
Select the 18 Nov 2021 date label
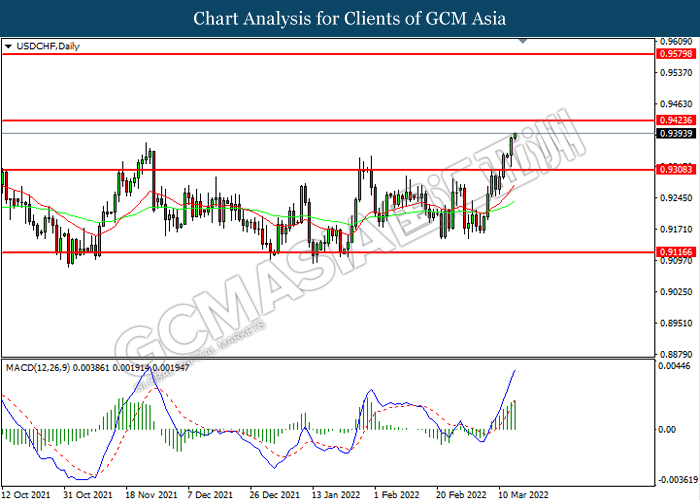(x=151, y=495)
